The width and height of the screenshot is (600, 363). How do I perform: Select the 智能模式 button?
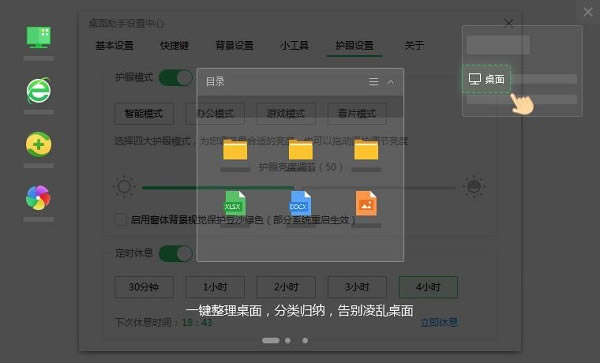tap(144, 114)
